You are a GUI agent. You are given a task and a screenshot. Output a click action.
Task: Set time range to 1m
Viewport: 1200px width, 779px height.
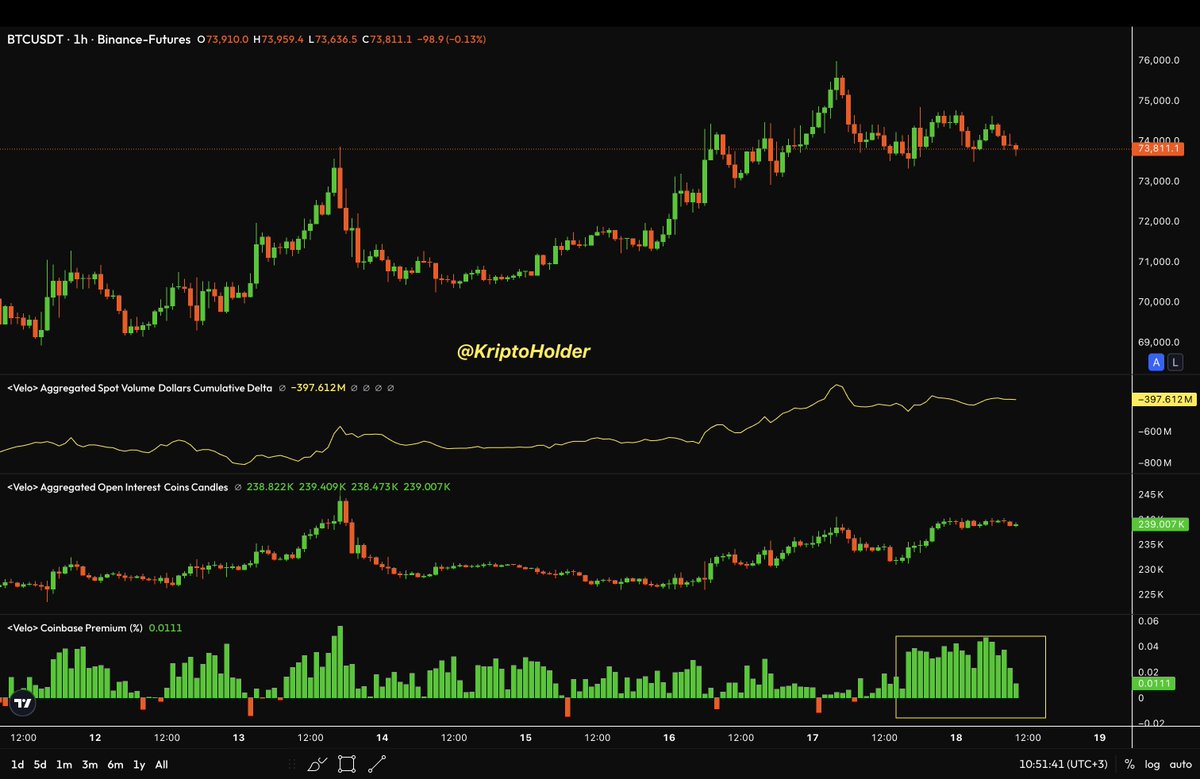pyautogui.click(x=64, y=764)
